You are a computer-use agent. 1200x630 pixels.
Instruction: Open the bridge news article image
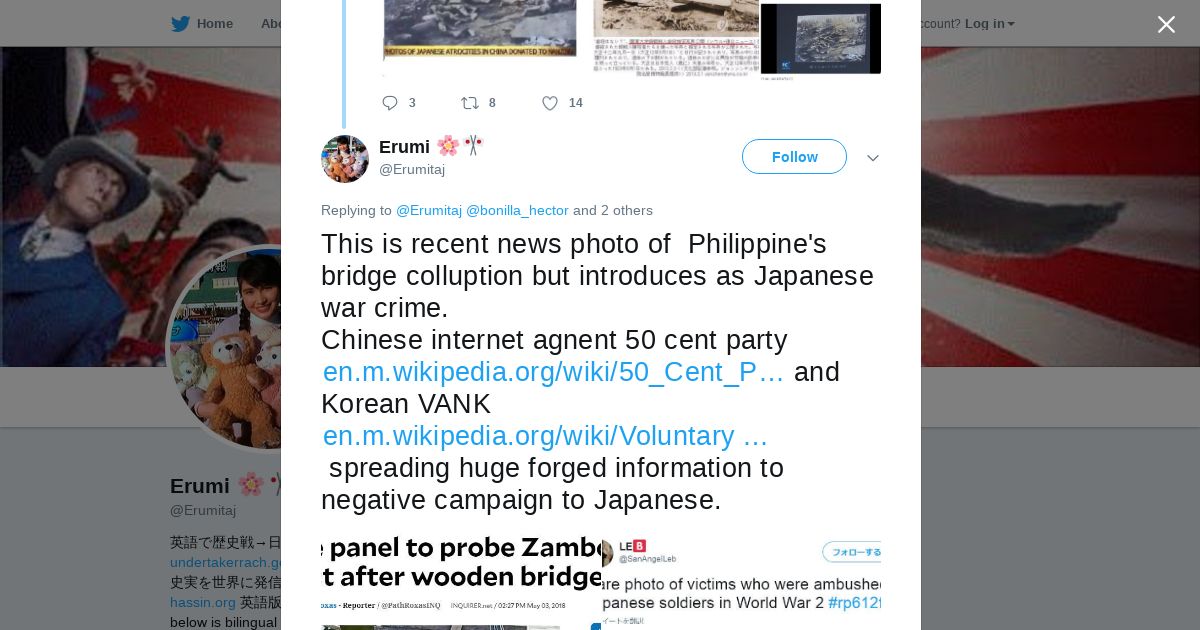461,583
